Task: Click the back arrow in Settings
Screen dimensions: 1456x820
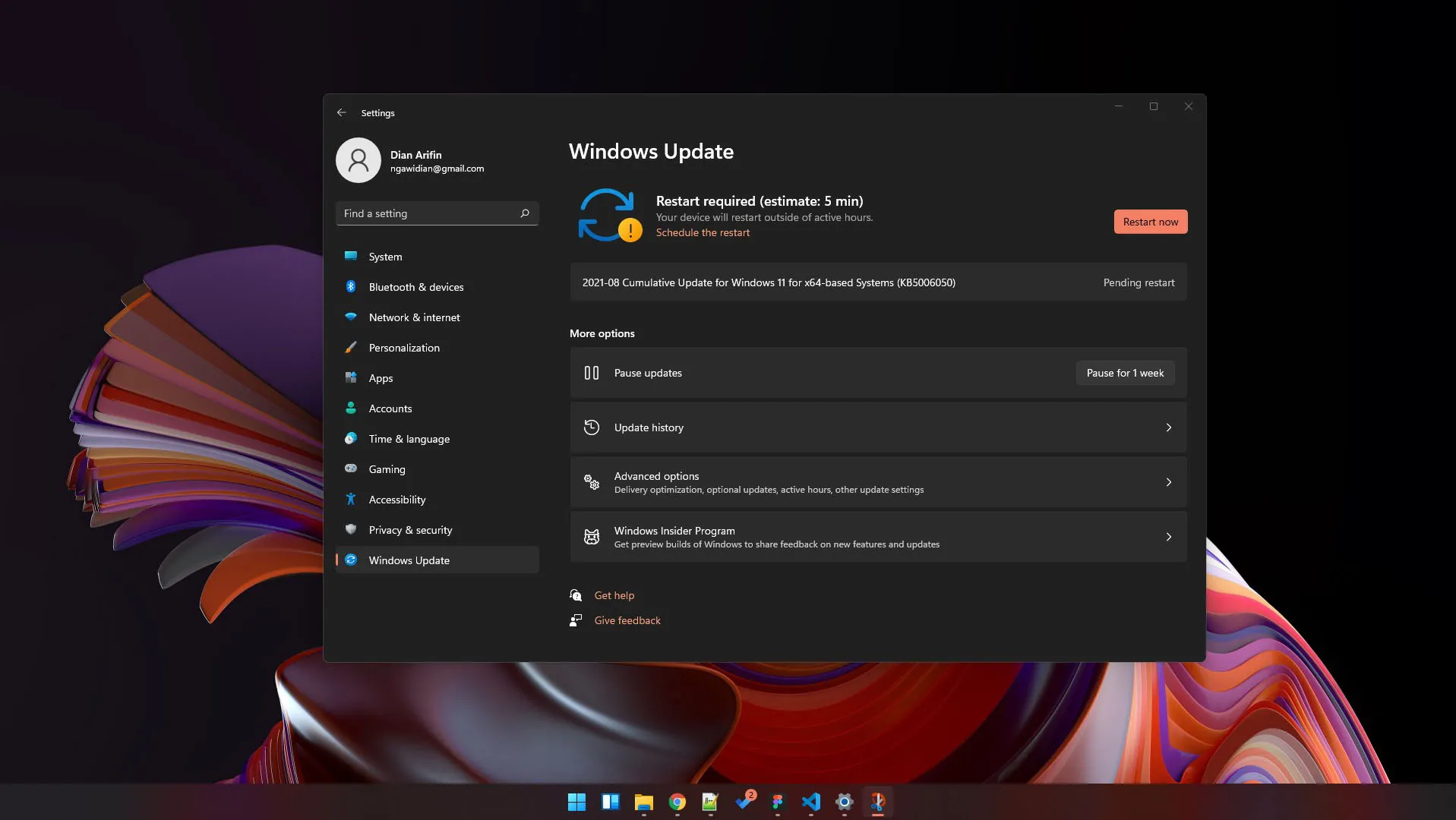Action: (342, 112)
